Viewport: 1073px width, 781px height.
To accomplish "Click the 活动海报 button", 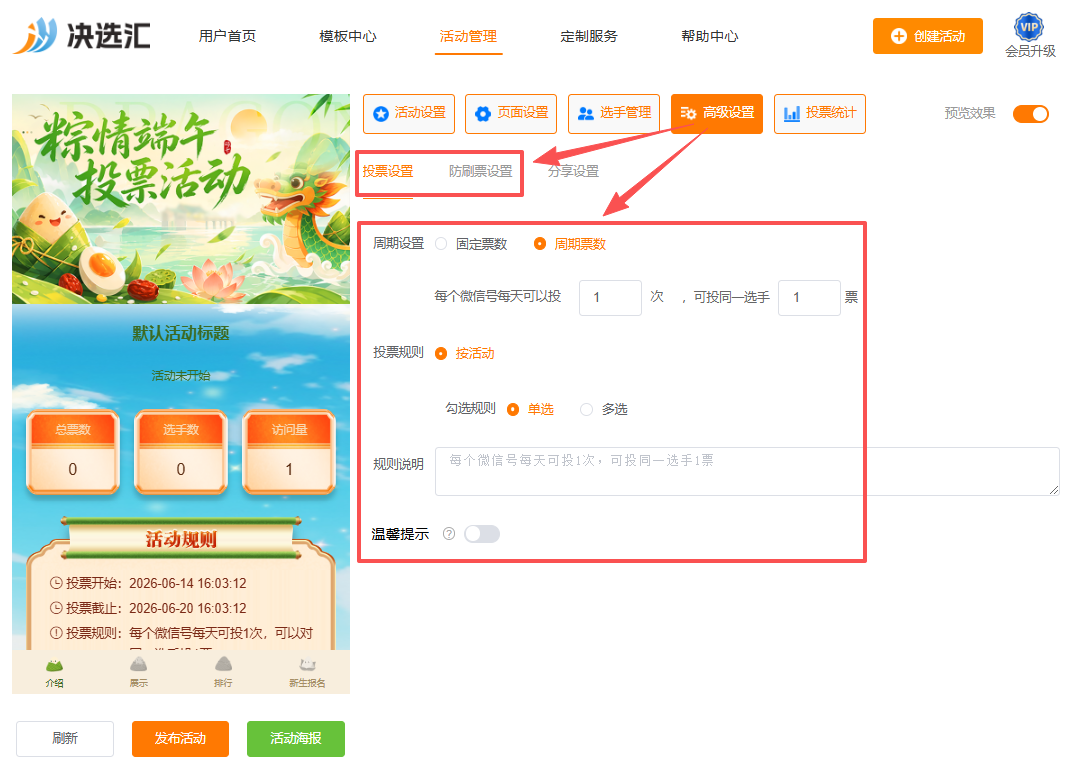I will pos(296,739).
